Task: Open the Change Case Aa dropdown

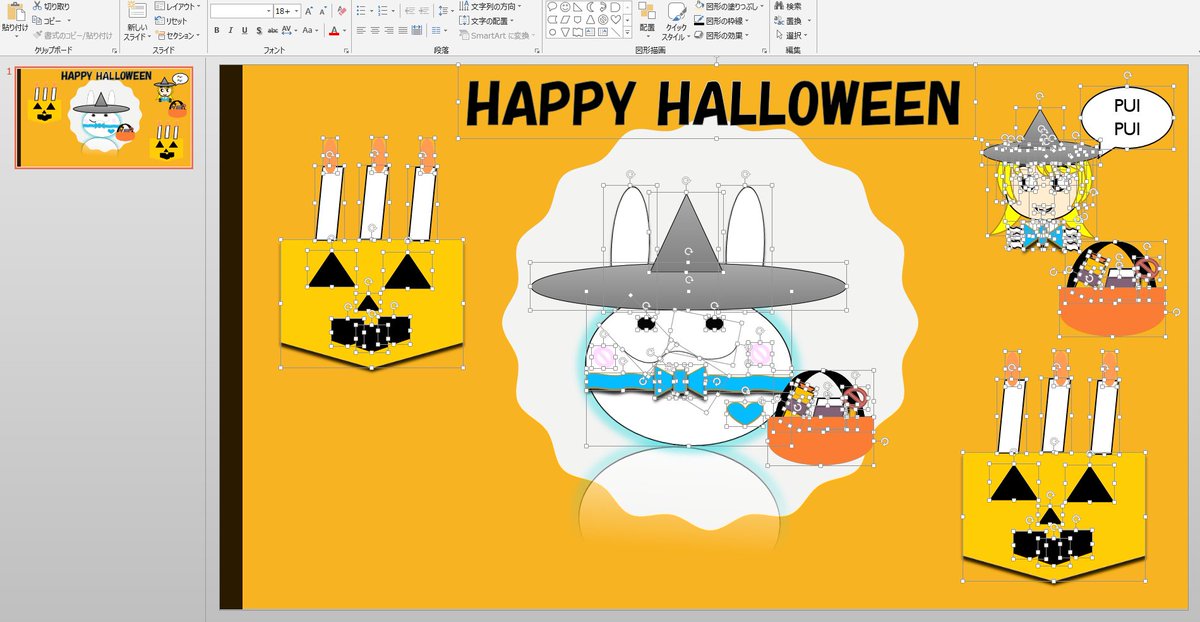Action: click(310, 30)
